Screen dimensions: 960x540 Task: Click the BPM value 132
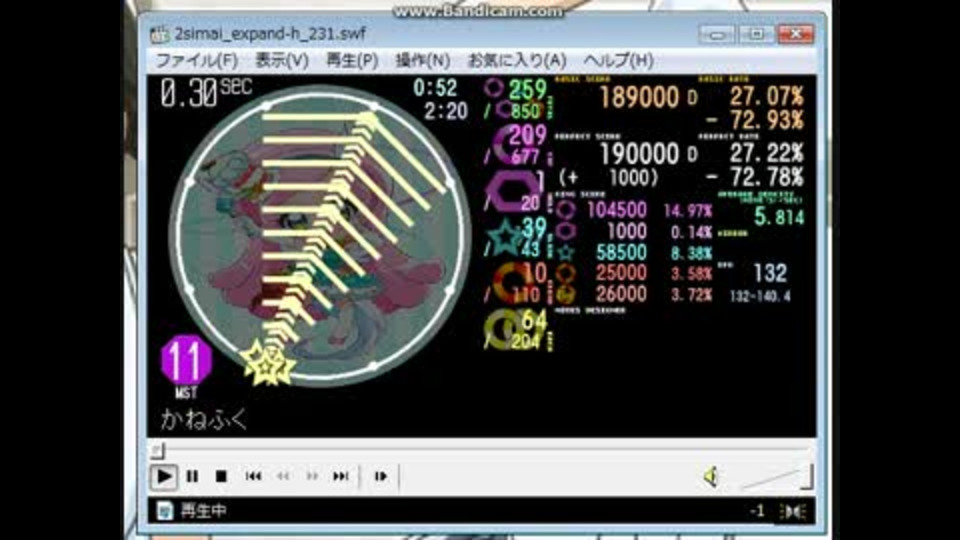pyautogui.click(x=770, y=273)
